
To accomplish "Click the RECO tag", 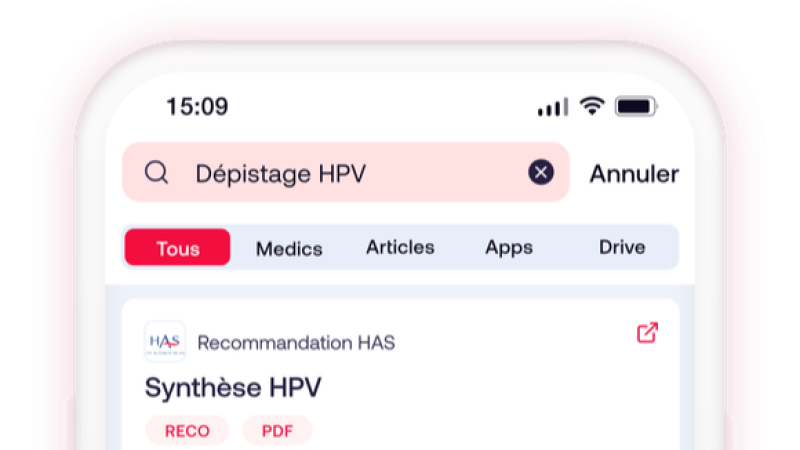I will pos(187,431).
